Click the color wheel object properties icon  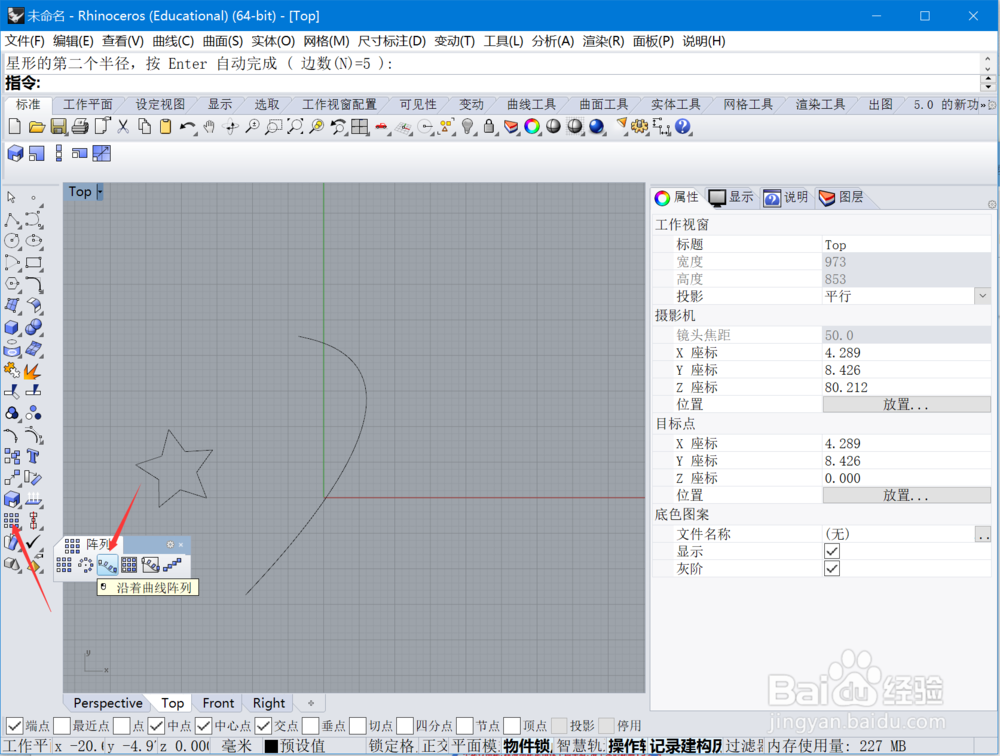pyautogui.click(x=532, y=126)
